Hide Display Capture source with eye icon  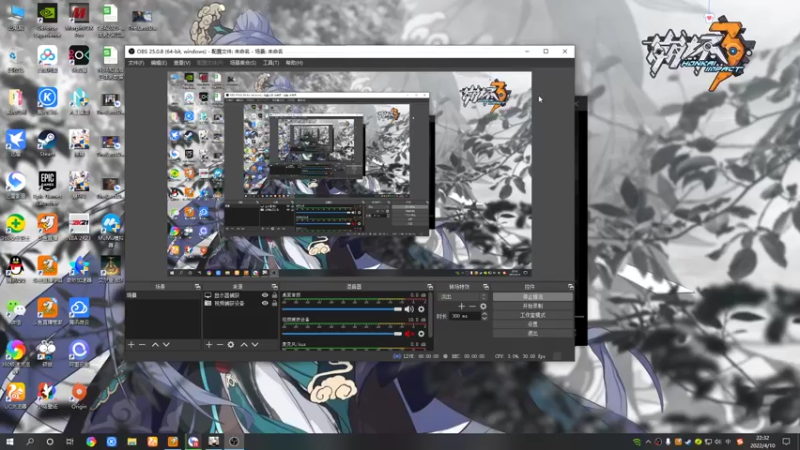(265, 295)
